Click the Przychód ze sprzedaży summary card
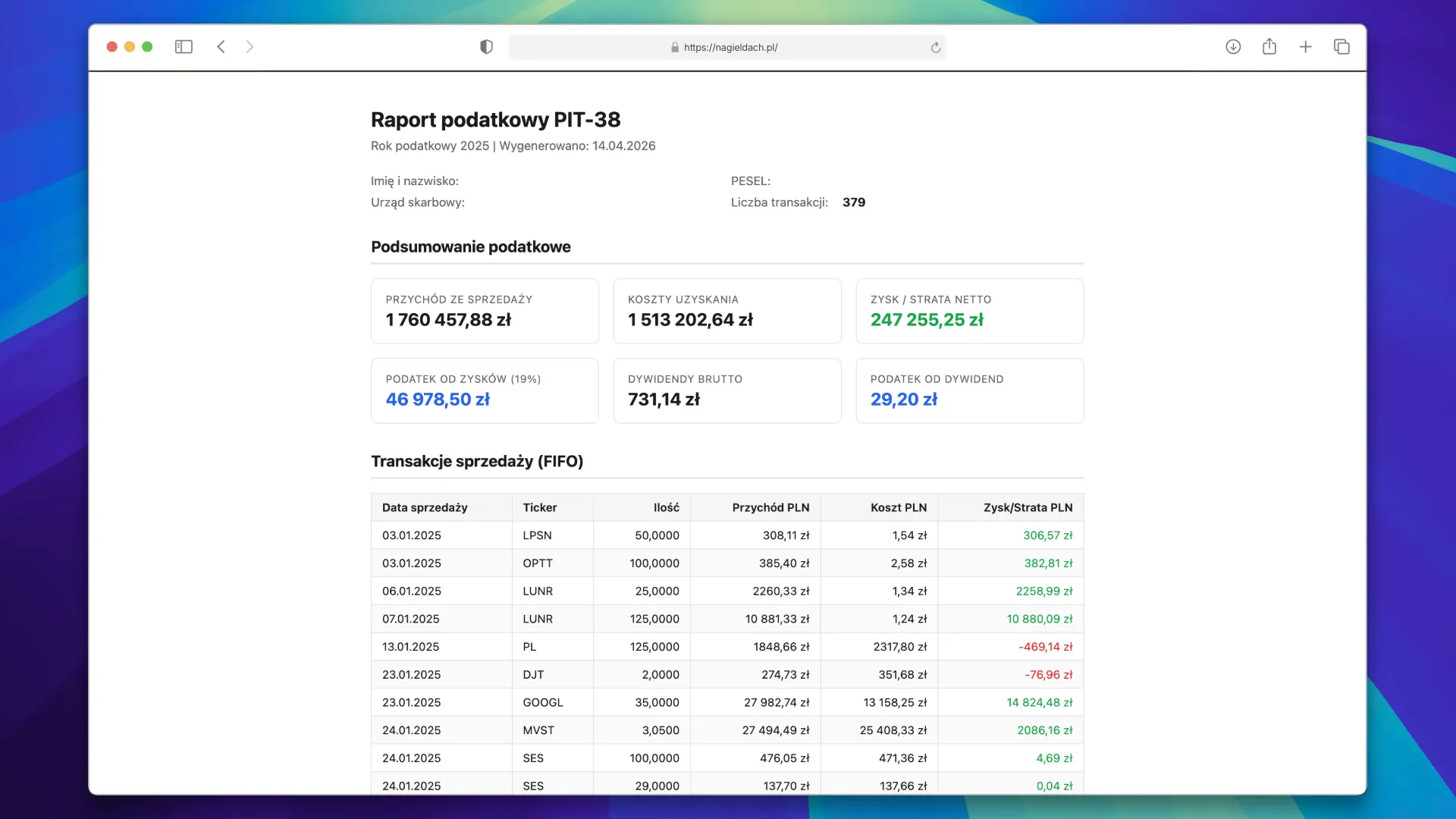1456x819 pixels. pyautogui.click(x=485, y=311)
